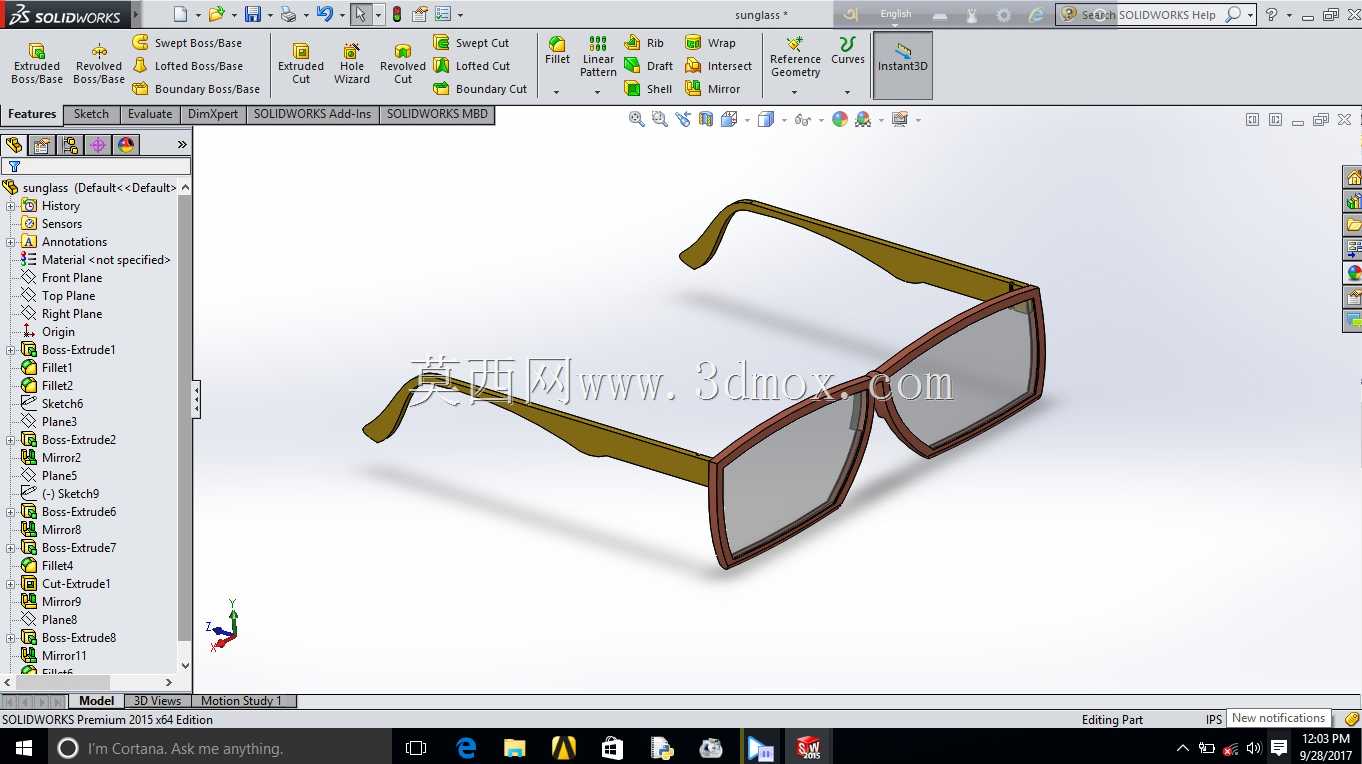Toggle Instant3D mode
Screen dimensions: 1362x764
(903, 65)
